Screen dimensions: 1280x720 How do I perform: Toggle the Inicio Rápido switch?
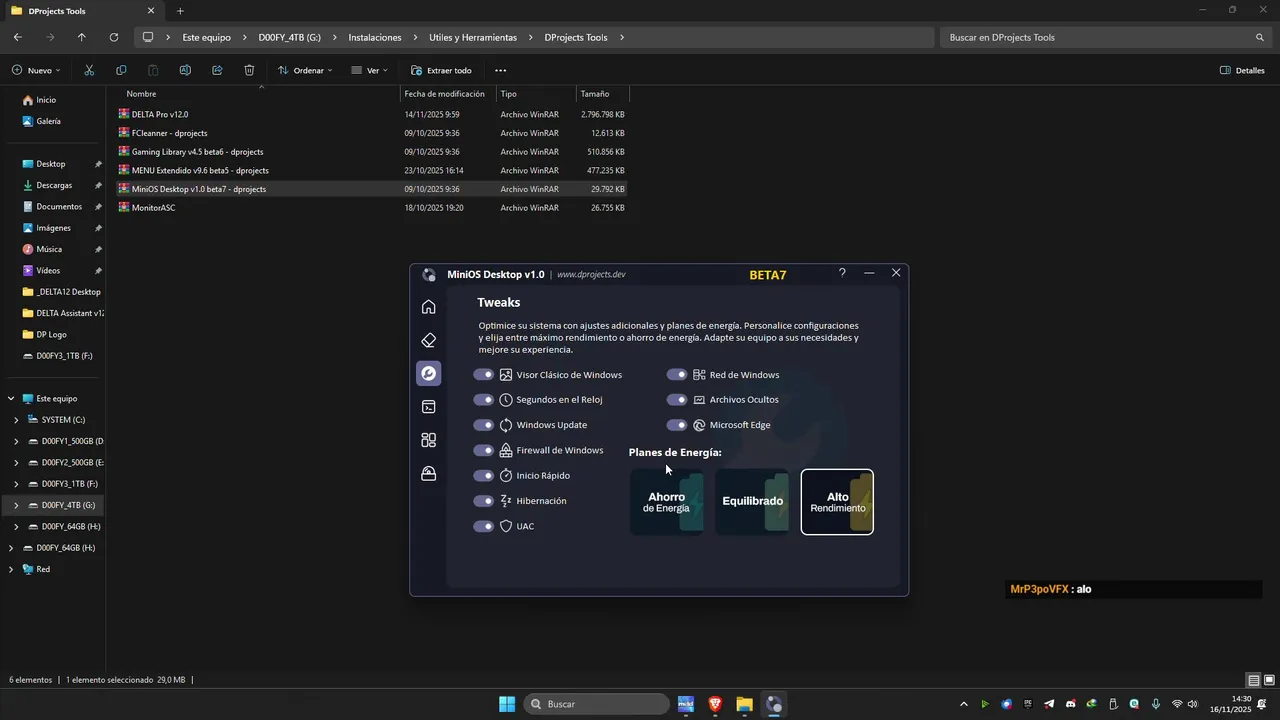[484, 476]
